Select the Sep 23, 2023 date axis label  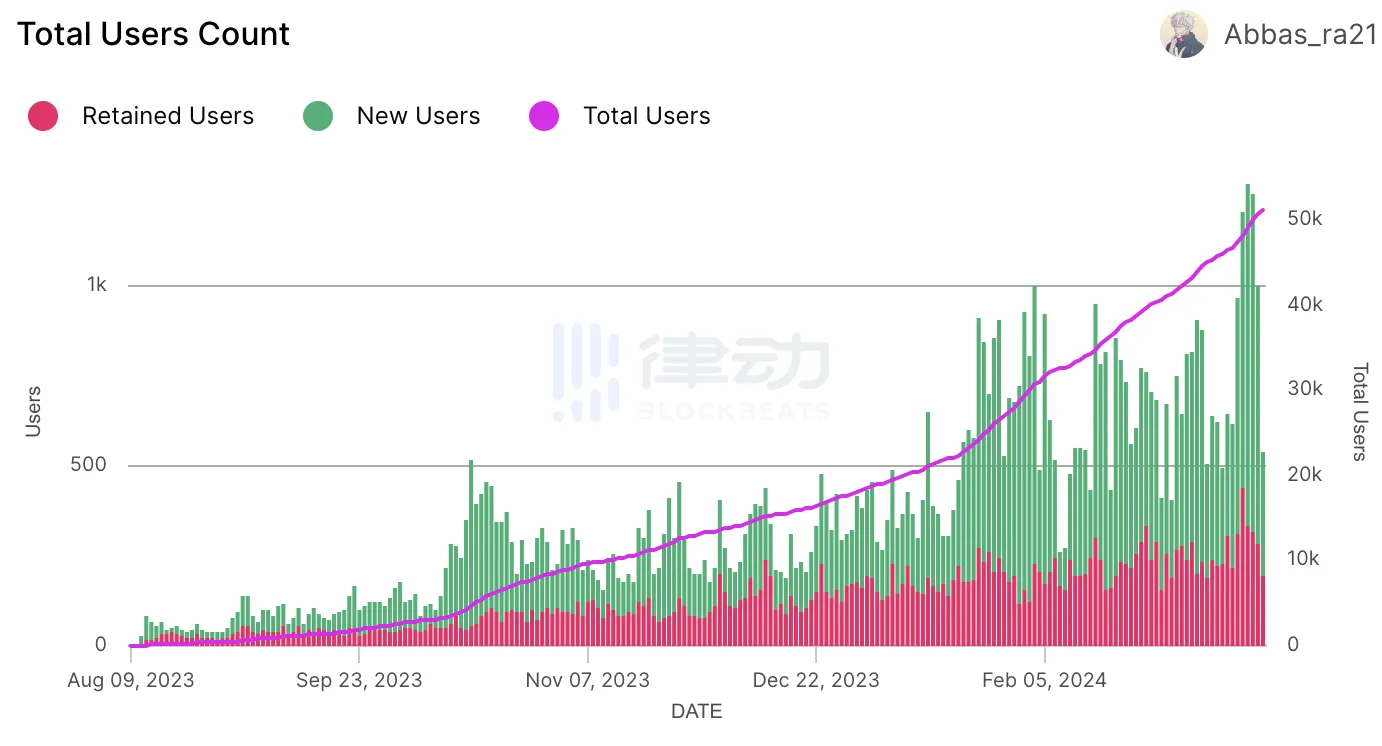pyautogui.click(x=359, y=680)
